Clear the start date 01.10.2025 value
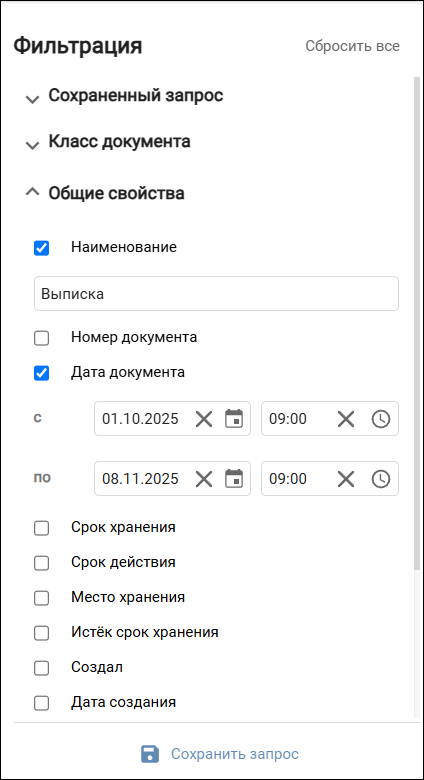The height and width of the screenshot is (780, 424). click(x=204, y=419)
